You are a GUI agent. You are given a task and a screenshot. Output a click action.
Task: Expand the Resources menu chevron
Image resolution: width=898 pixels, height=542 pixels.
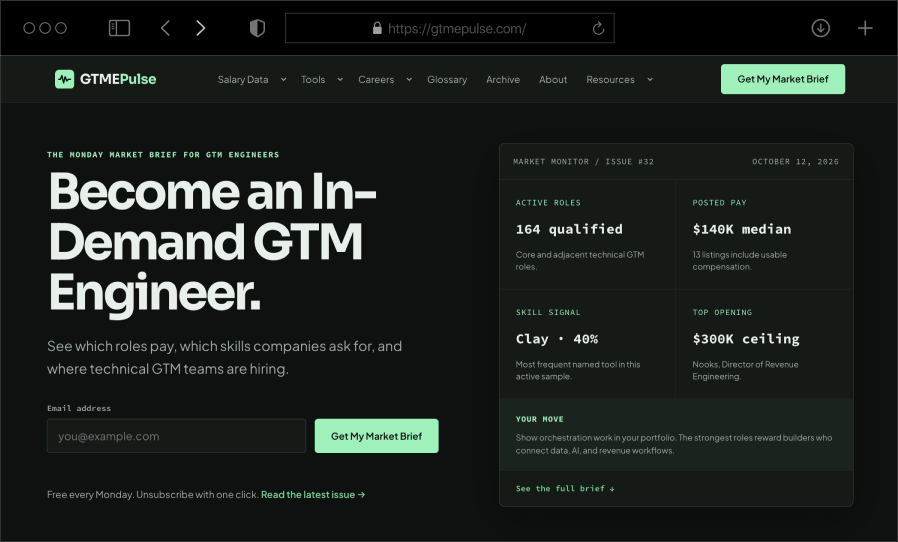pyautogui.click(x=649, y=80)
